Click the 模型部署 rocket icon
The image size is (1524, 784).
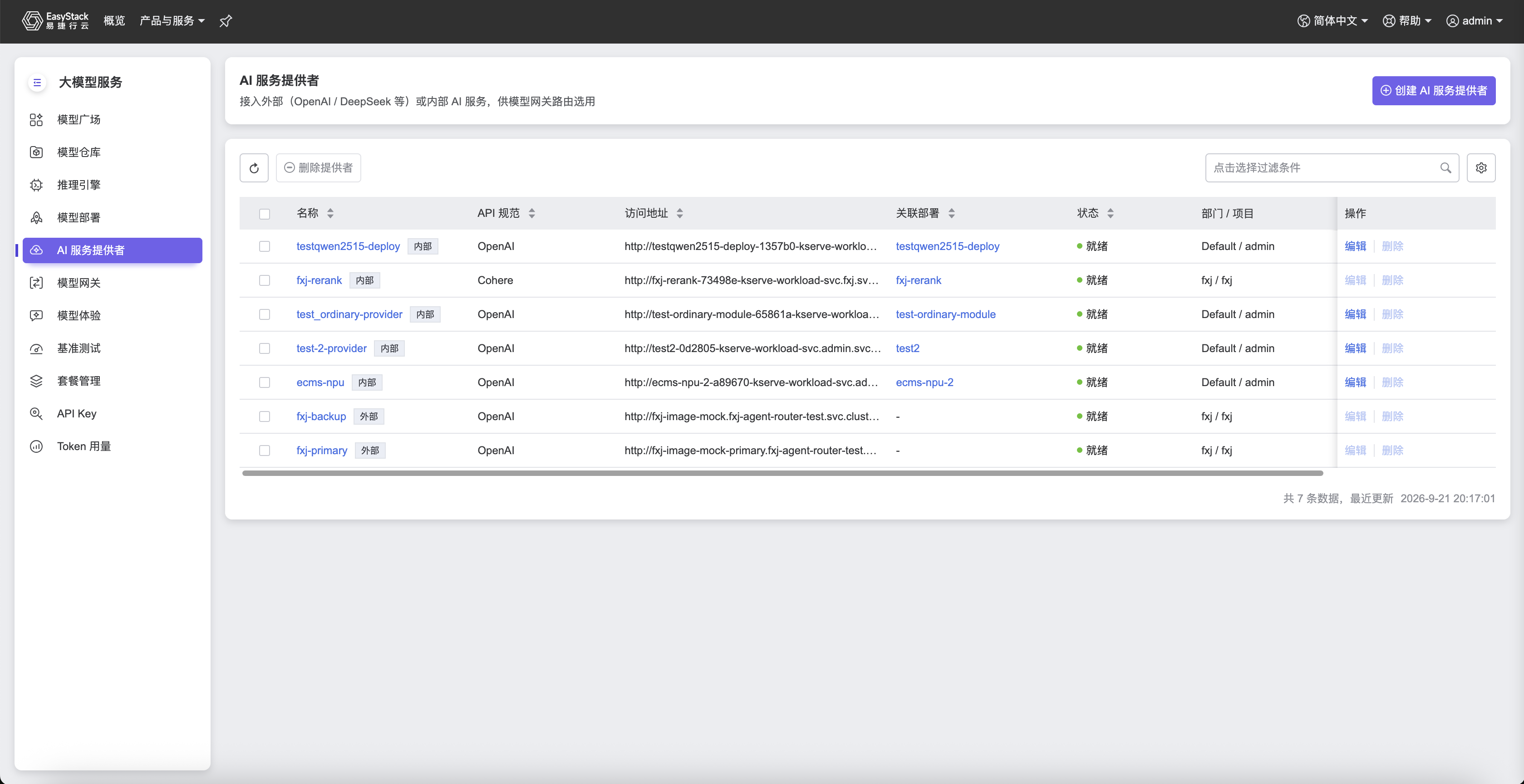(36, 218)
